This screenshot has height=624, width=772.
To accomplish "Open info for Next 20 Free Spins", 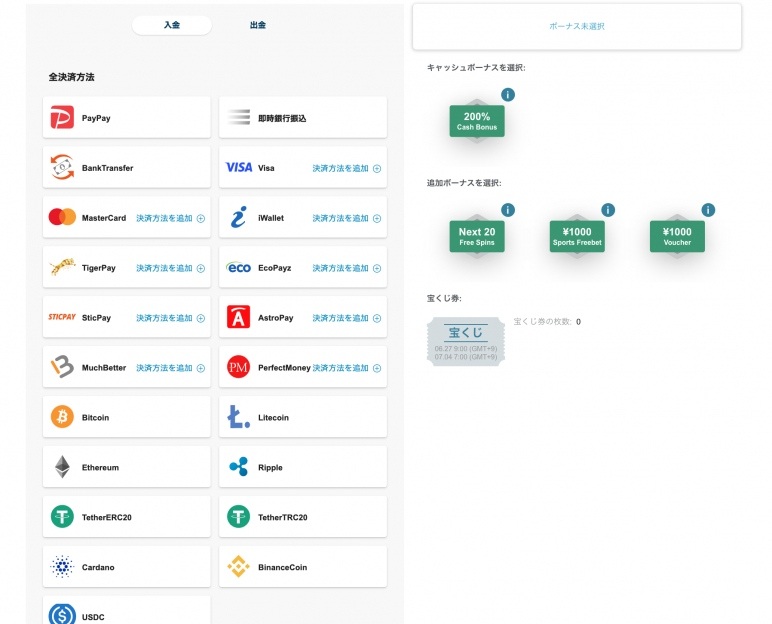I will coord(508,210).
